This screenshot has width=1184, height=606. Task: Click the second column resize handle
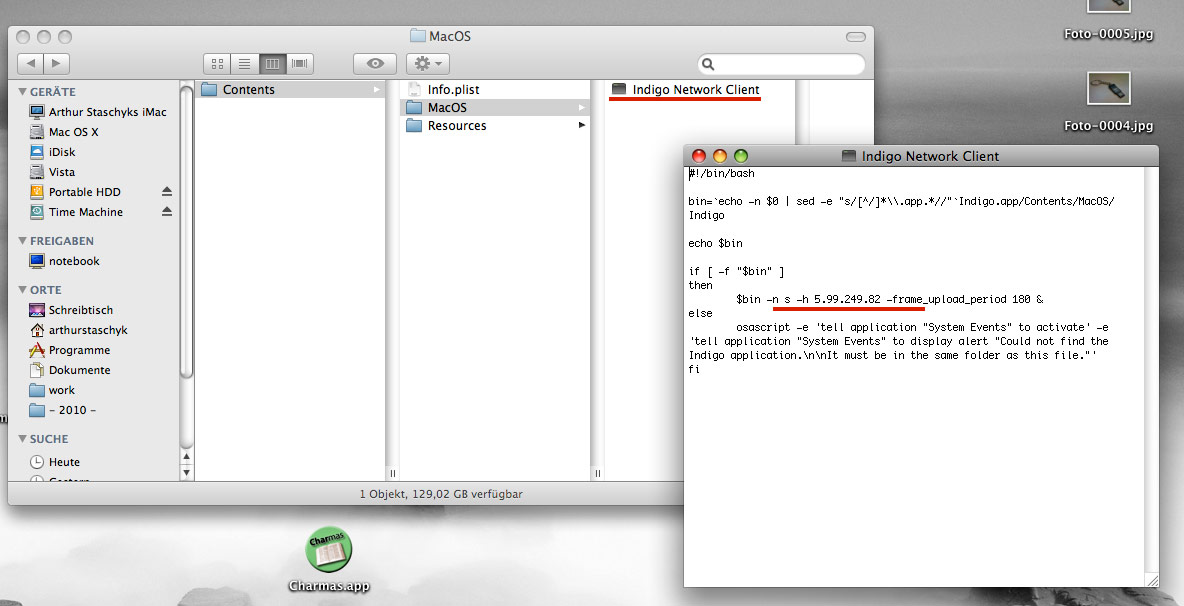[597, 474]
